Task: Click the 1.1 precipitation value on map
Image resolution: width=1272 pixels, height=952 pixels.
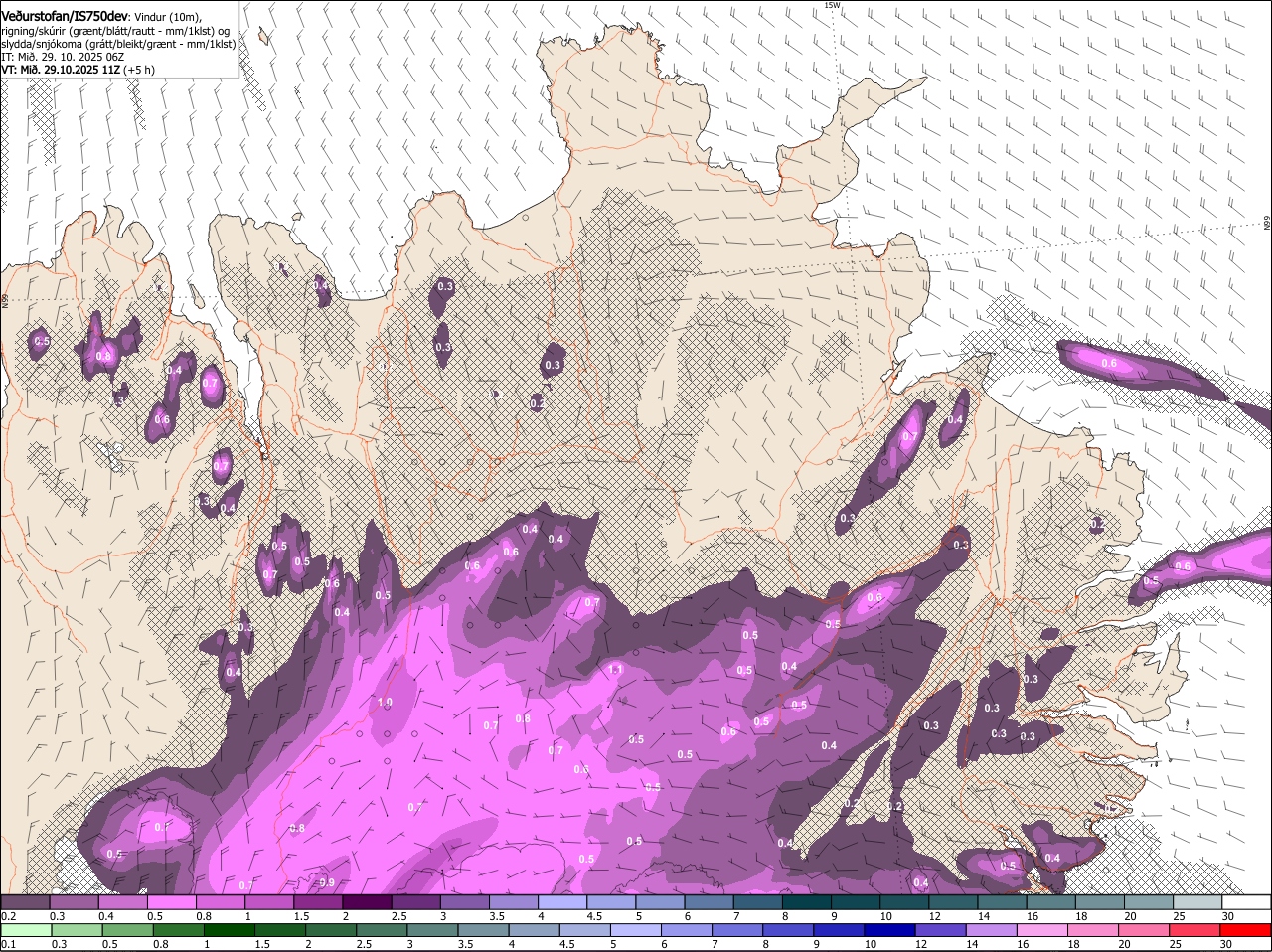Action: [615, 670]
